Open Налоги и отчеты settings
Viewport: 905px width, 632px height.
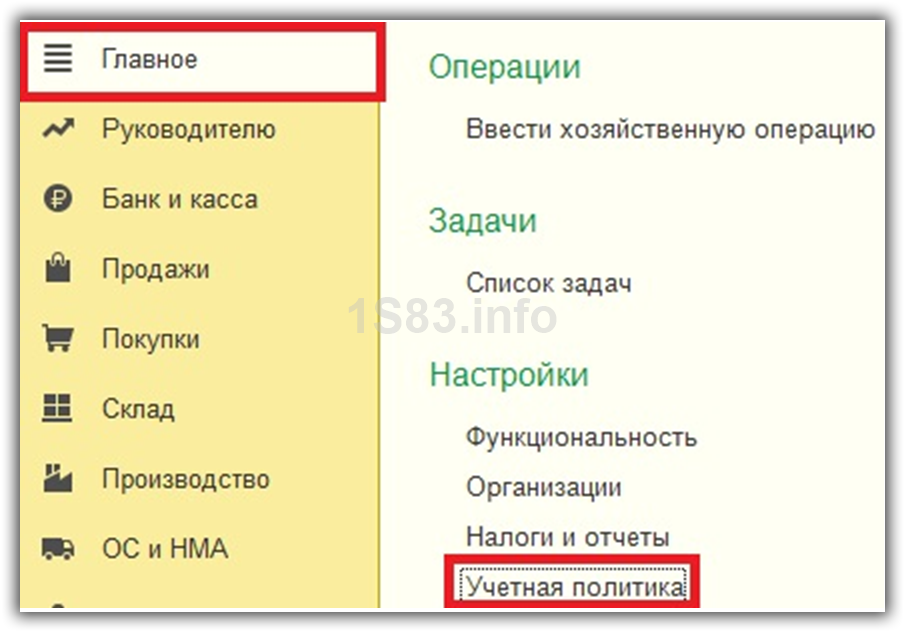point(567,537)
